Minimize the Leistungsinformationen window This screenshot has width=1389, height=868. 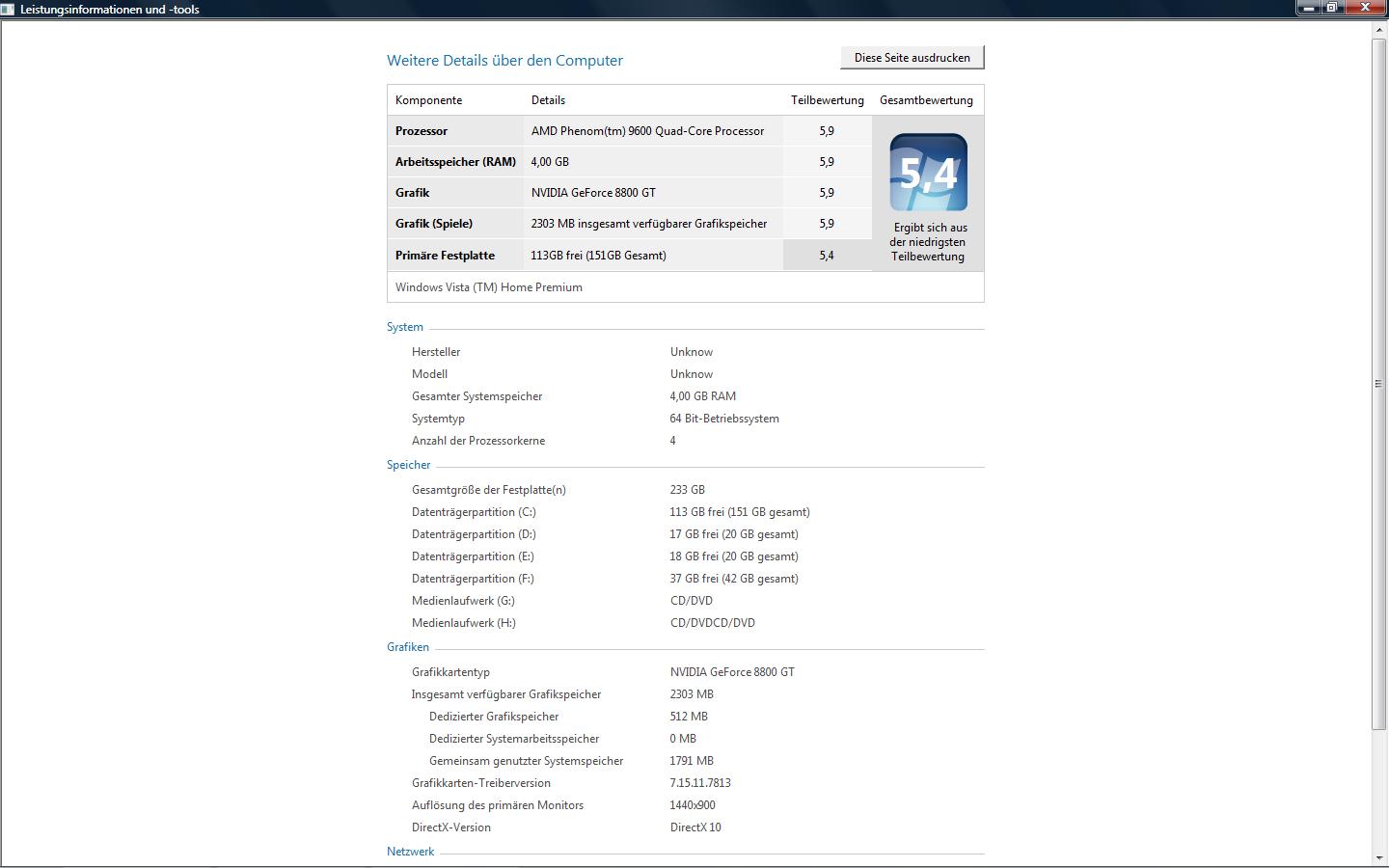(x=1309, y=7)
